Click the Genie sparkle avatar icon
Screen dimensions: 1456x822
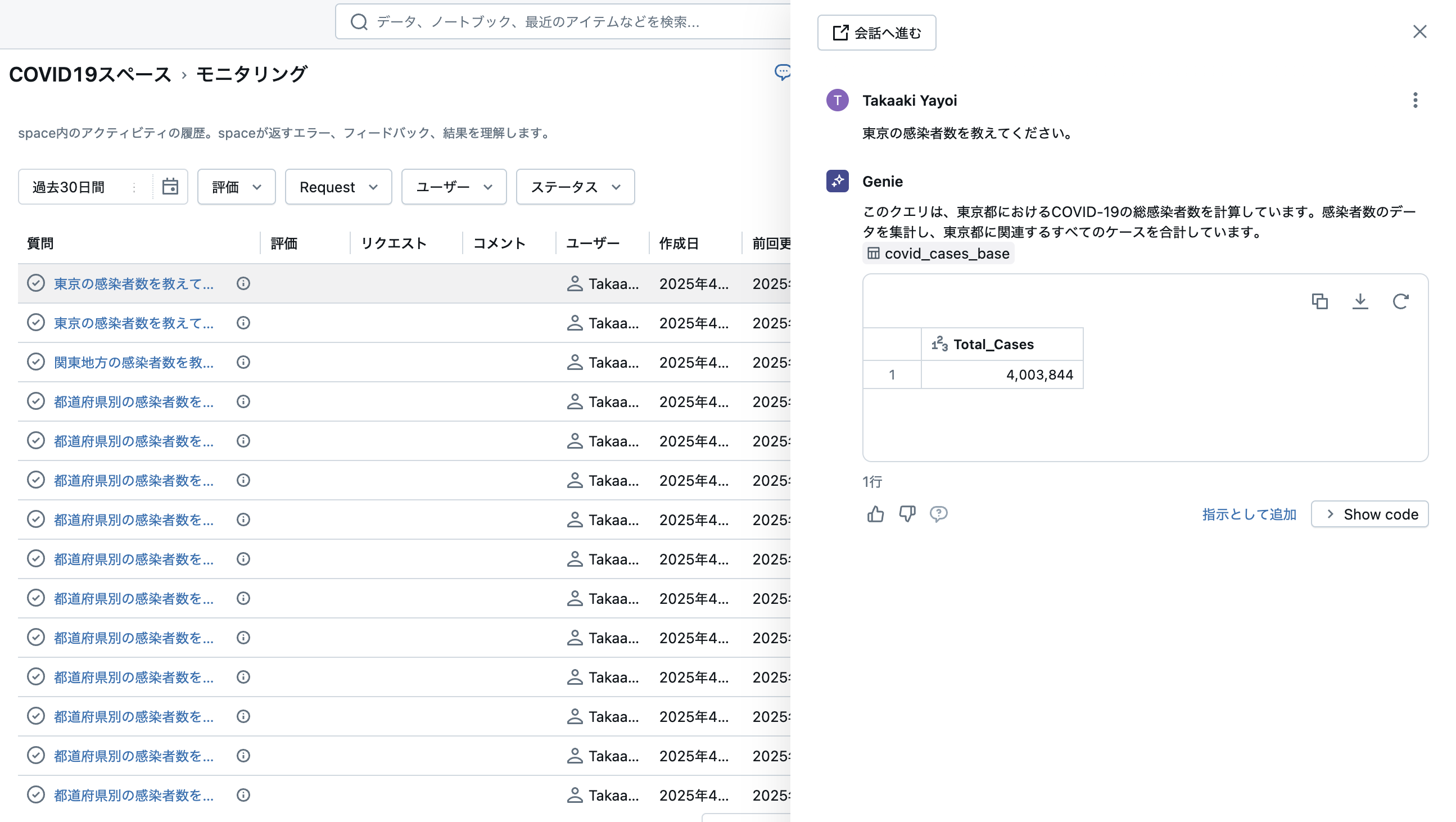point(837,182)
